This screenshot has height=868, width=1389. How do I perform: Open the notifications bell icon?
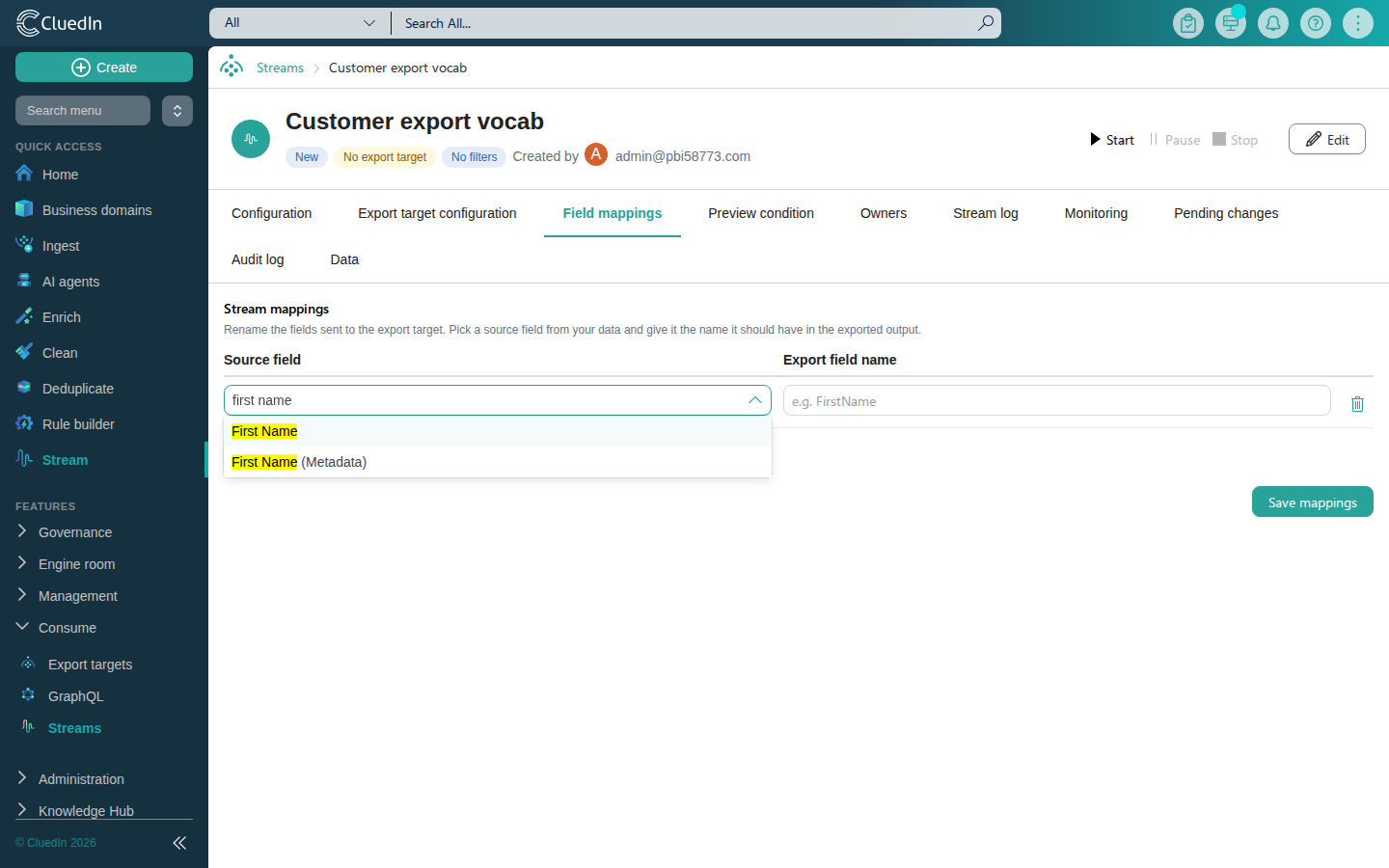pos(1273,23)
